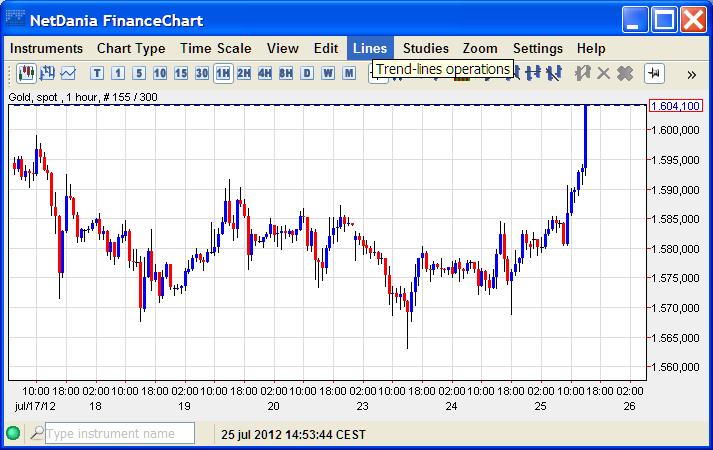Image resolution: width=713 pixels, height=450 pixels.
Task: Click the green connection status indicator
Action: point(13,433)
